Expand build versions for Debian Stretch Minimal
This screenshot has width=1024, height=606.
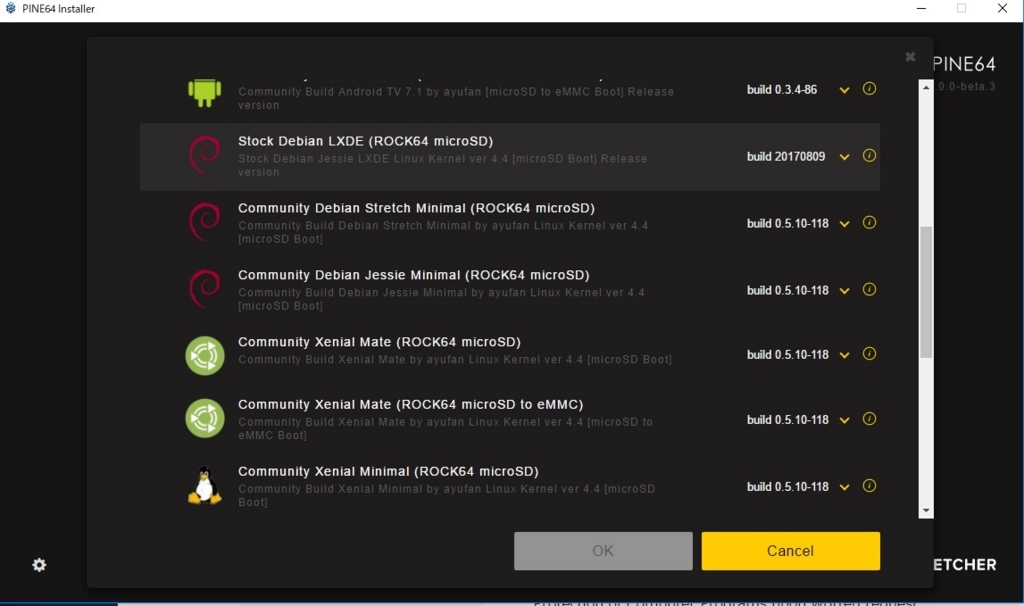pyautogui.click(x=844, y=224)
